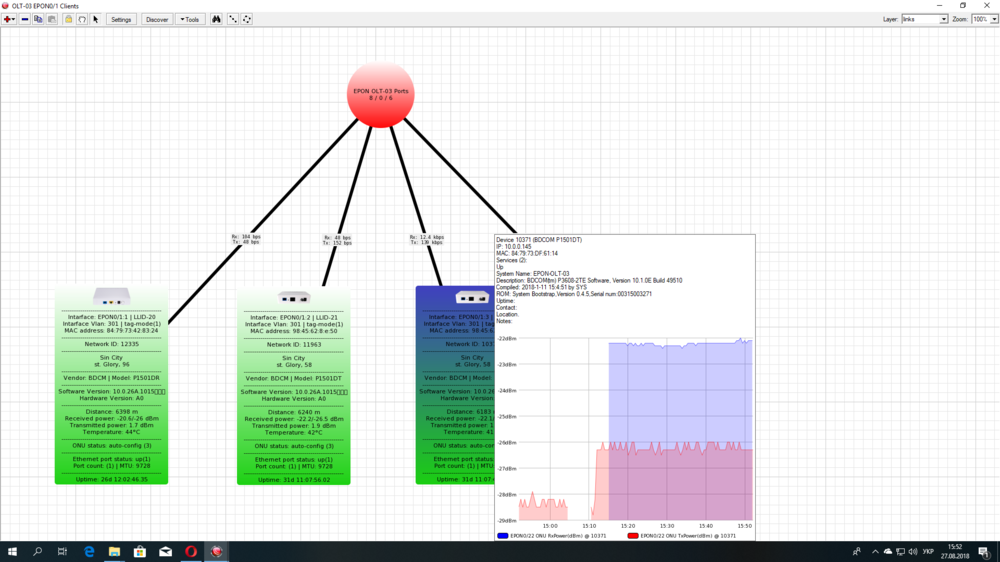Screen dimensions: 1000x562
Task: Click the blue RxPower legend swatch
Action: click(x=503, y=536)
